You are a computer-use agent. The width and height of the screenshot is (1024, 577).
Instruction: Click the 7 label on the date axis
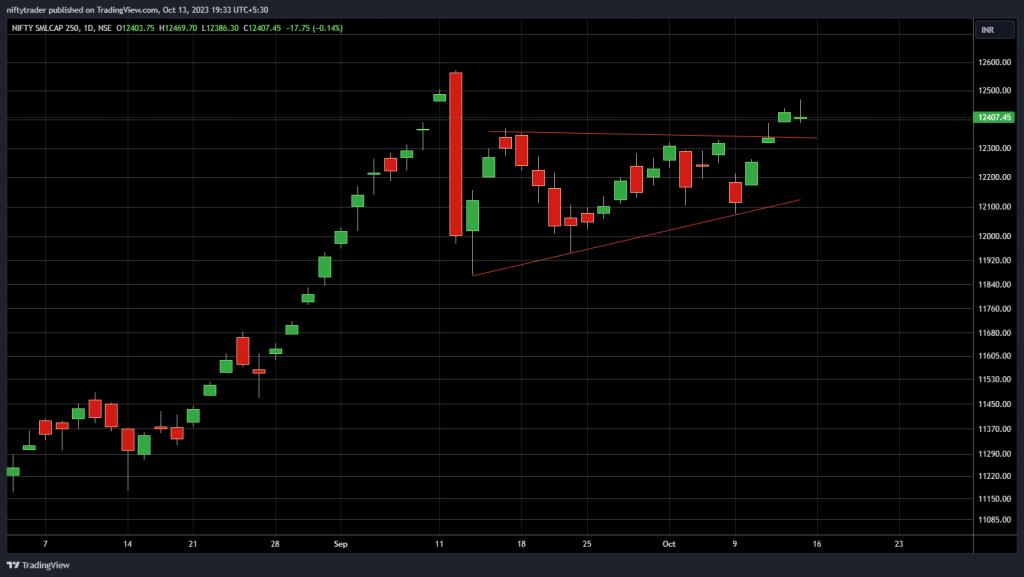click(x=45, y=544)
